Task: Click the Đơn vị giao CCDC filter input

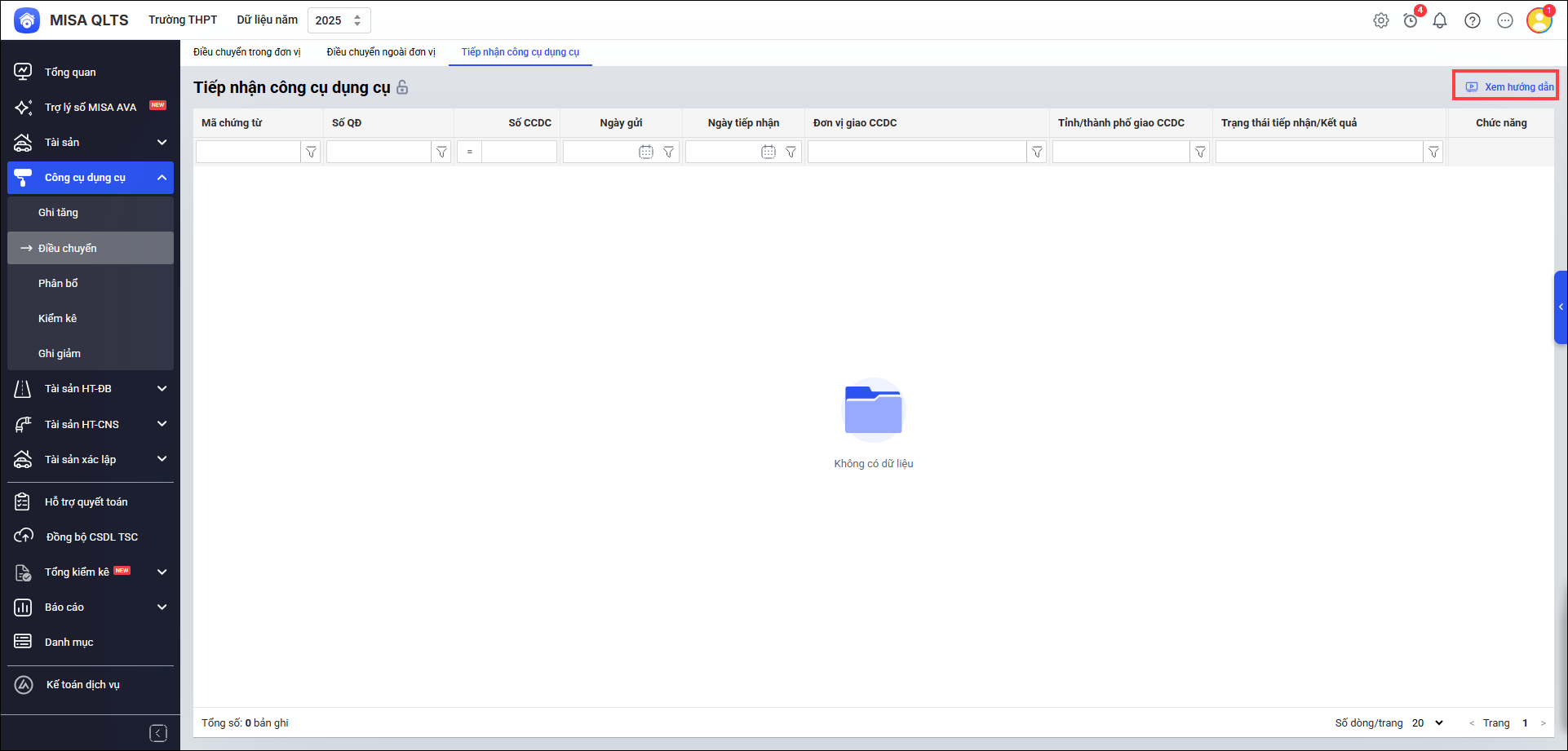Action: (x=918, y=152)
